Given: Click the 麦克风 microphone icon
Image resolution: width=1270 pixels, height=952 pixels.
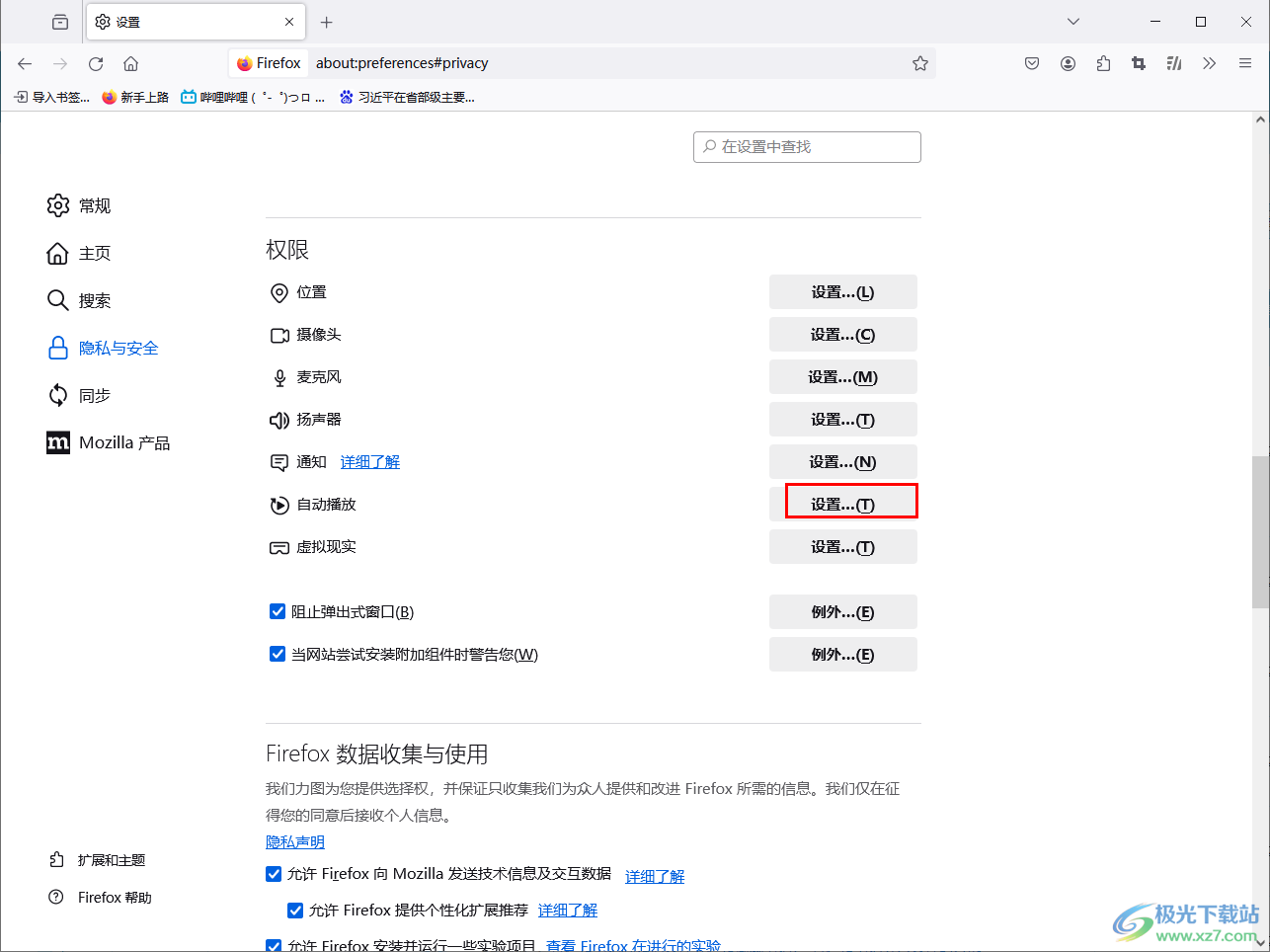Looking at the screenshot, I should coord(279,378).
